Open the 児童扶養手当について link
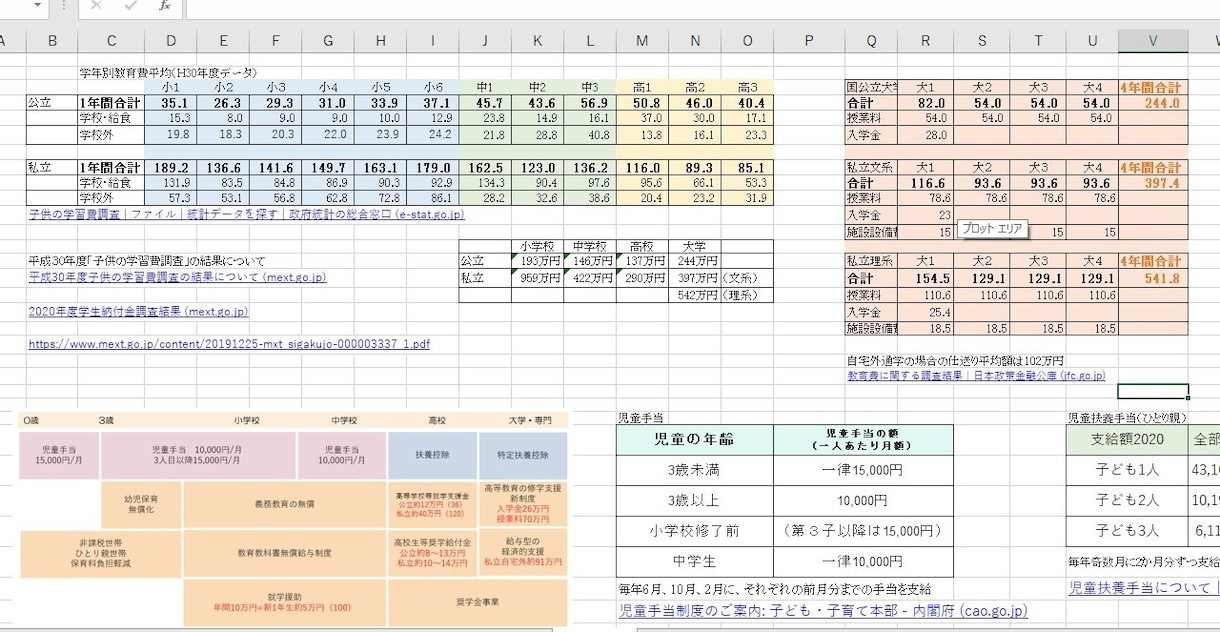Screen dimensions: 1220x632 point(1144,588)
